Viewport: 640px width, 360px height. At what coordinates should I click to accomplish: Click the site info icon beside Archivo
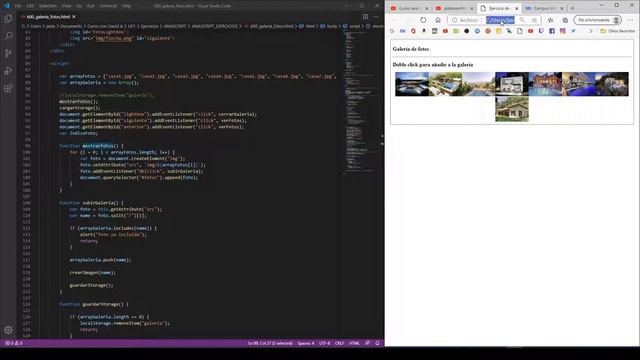454,20
